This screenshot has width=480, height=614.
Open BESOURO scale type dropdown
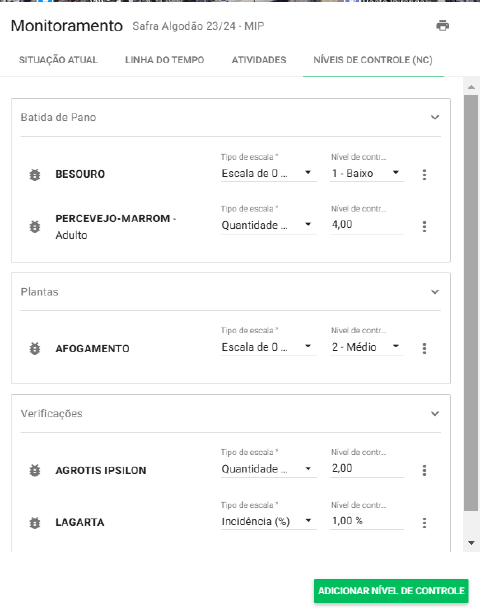tap(269, 173)
